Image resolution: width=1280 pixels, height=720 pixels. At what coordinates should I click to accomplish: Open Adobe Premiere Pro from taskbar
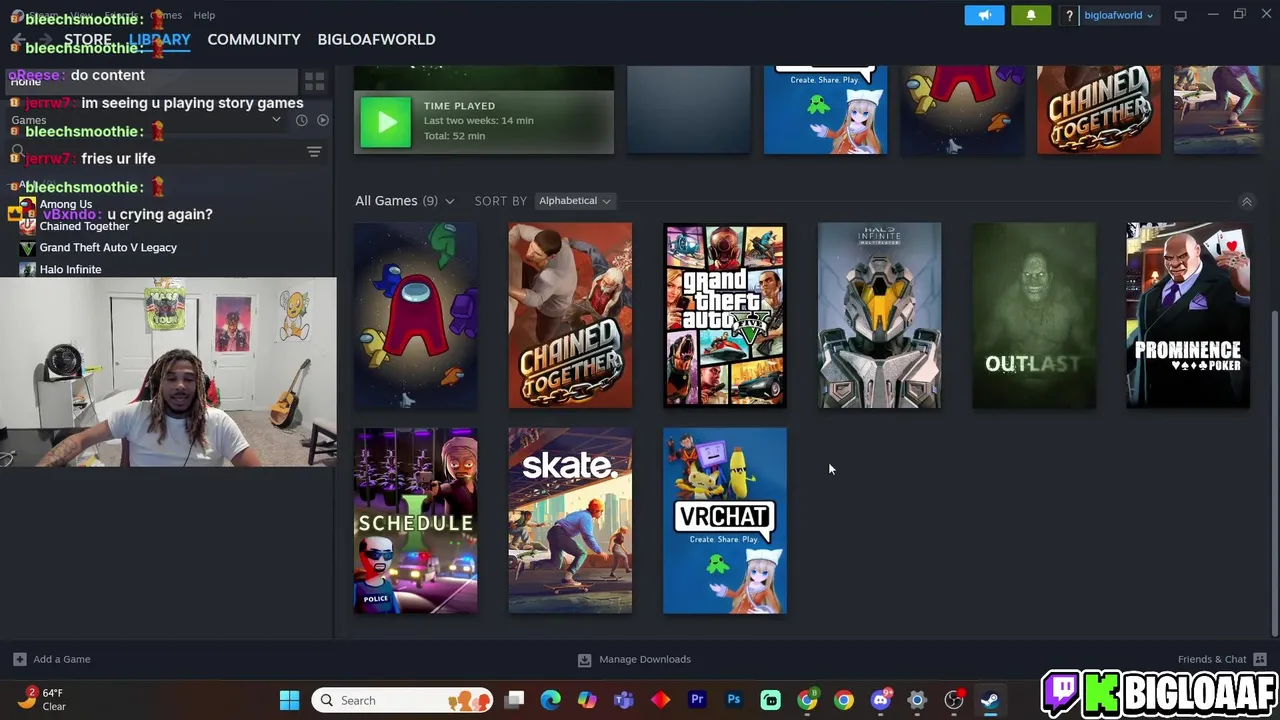click(x=697, y=700)
